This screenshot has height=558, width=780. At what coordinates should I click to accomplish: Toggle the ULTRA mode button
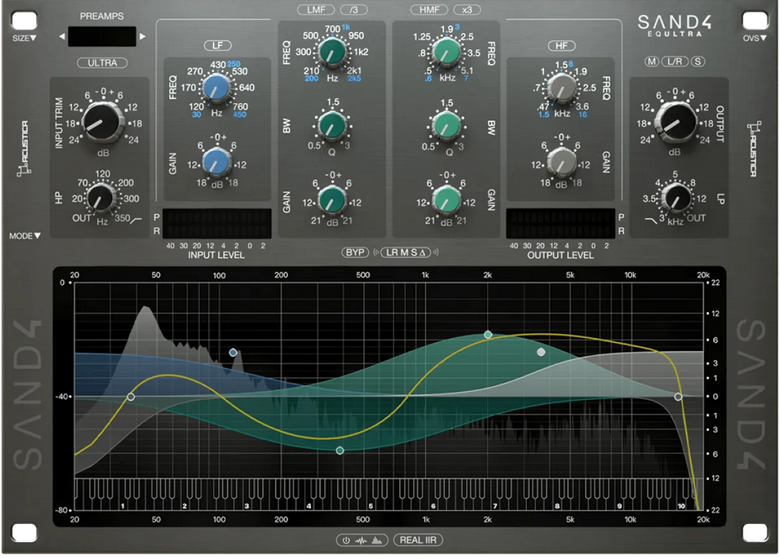coord(102,63)
